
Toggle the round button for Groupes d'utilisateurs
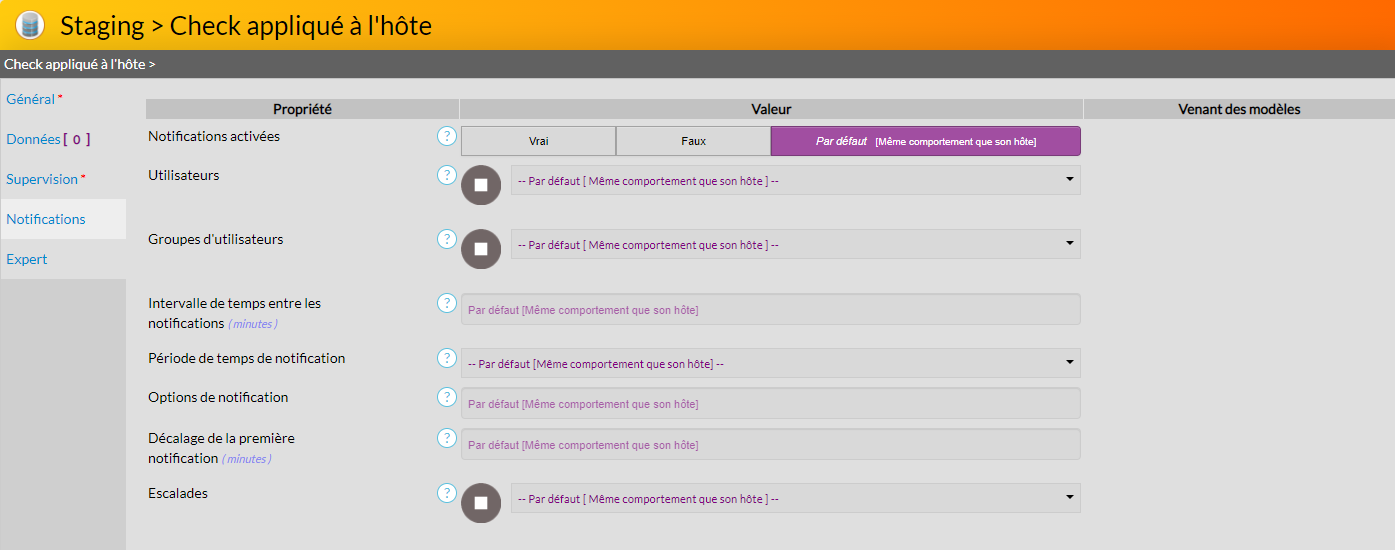[x=481, y=249]
